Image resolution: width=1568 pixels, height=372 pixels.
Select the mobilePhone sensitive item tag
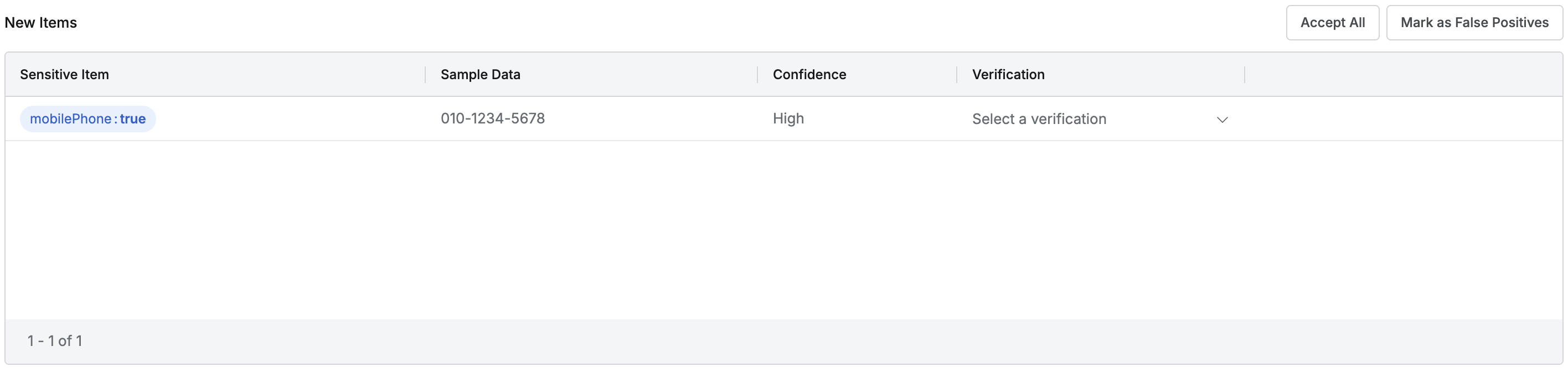tap(87, 118)
